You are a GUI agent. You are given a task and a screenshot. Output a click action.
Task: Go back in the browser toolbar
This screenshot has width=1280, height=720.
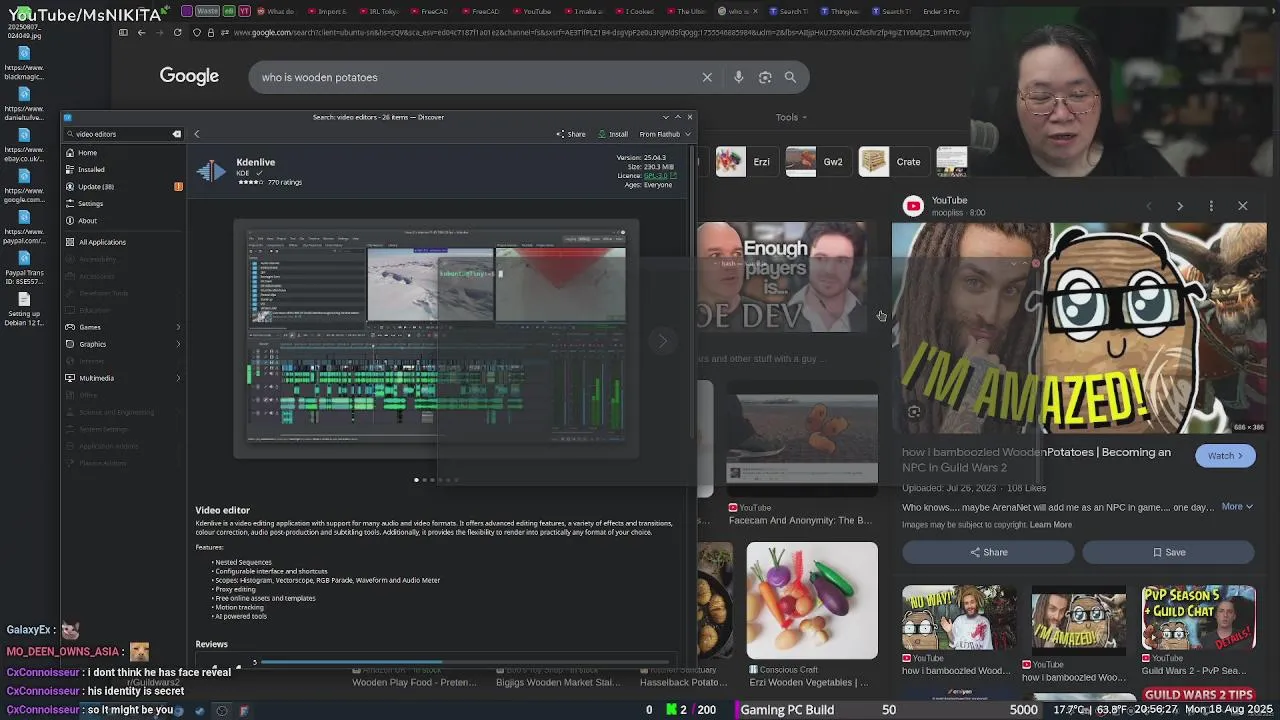(141, 32)
